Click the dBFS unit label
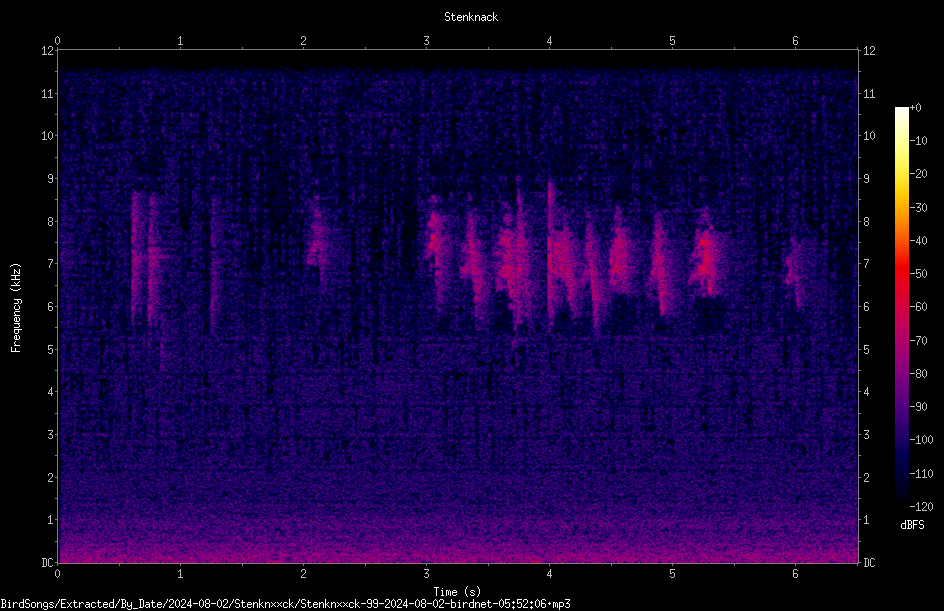The width and height of the screenshot is (944, 611). [x=912, y=525]
